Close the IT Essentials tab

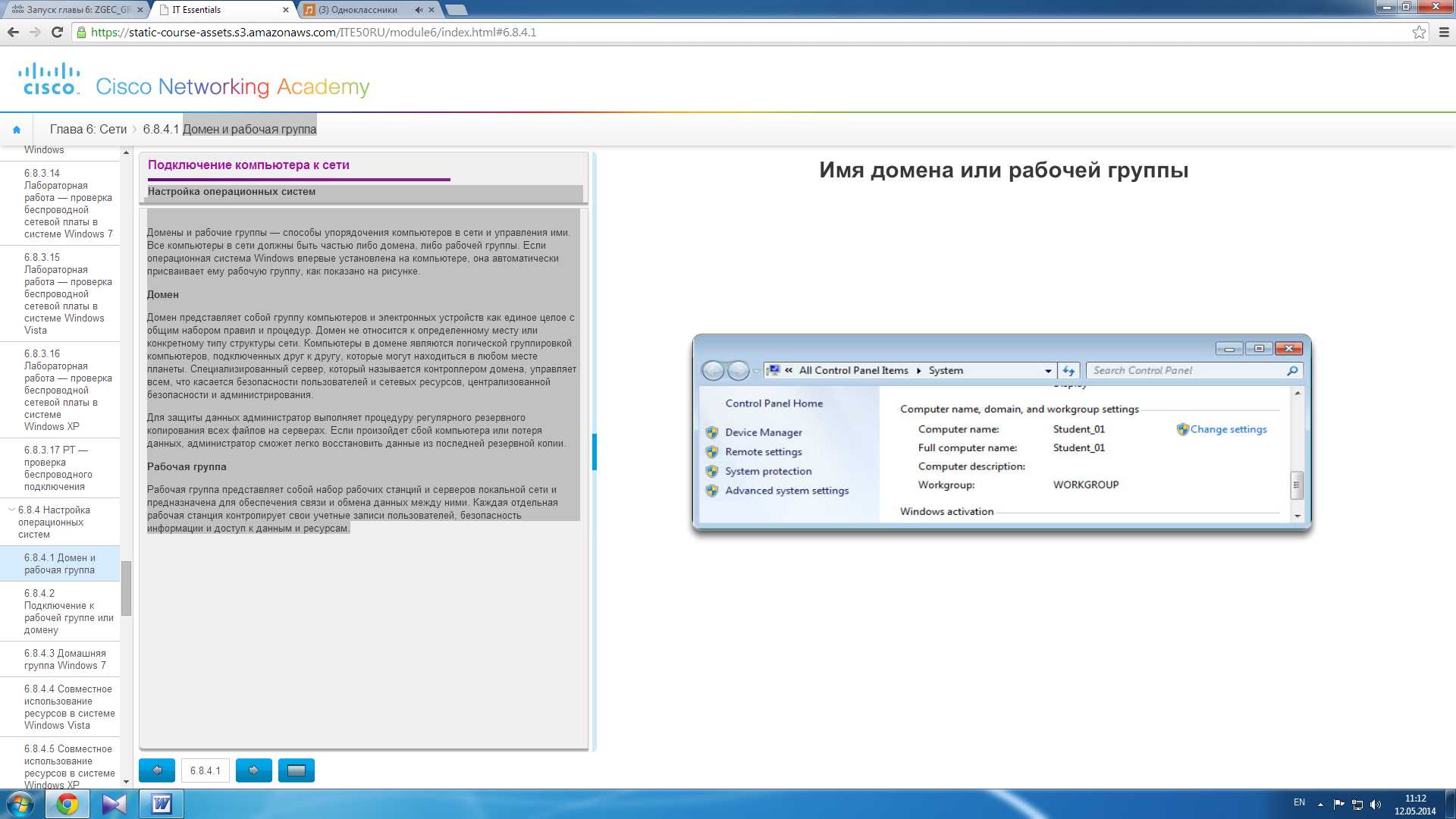click(286, 10)
